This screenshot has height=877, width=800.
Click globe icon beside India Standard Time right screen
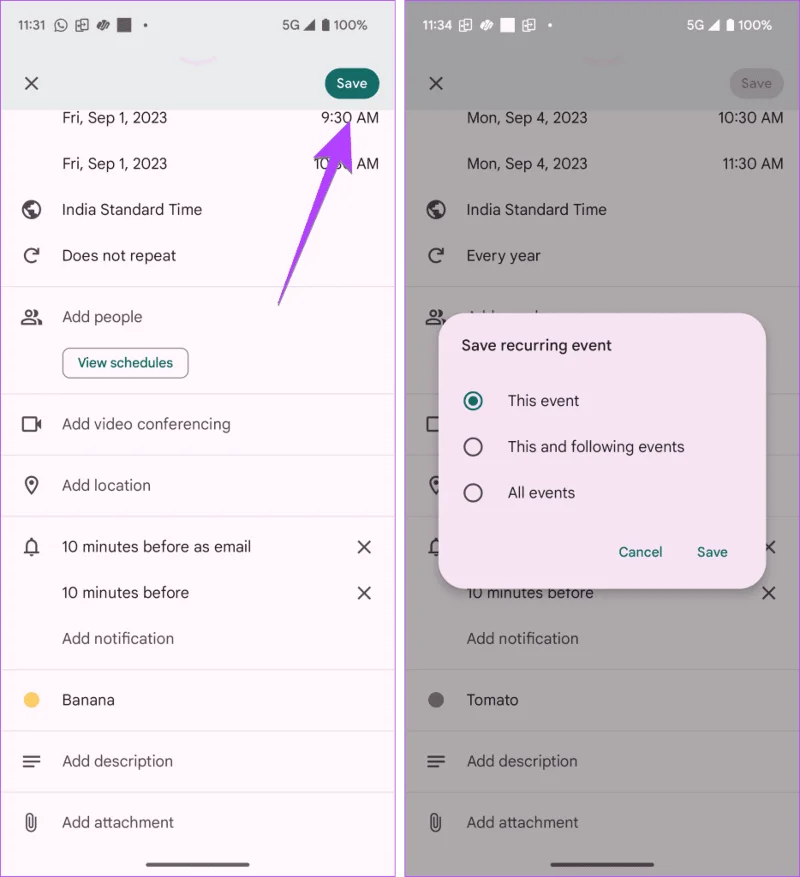click(x=436, y=210)
